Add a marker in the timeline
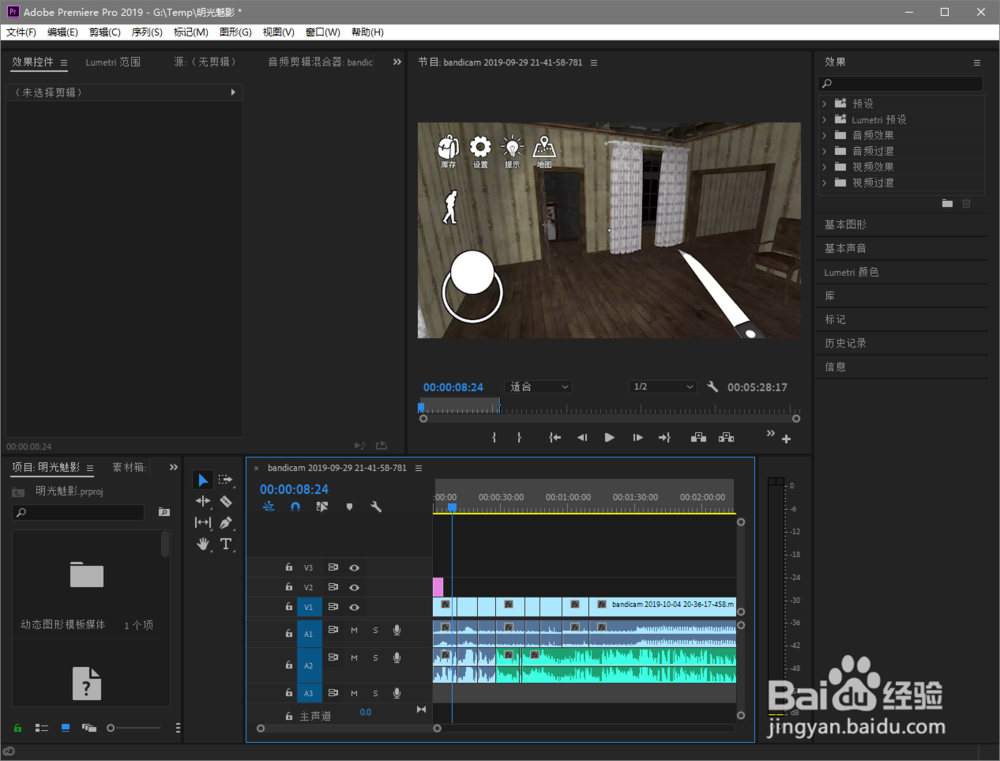The width and height of the screenshot is (1000, 761). pos(349,506)
